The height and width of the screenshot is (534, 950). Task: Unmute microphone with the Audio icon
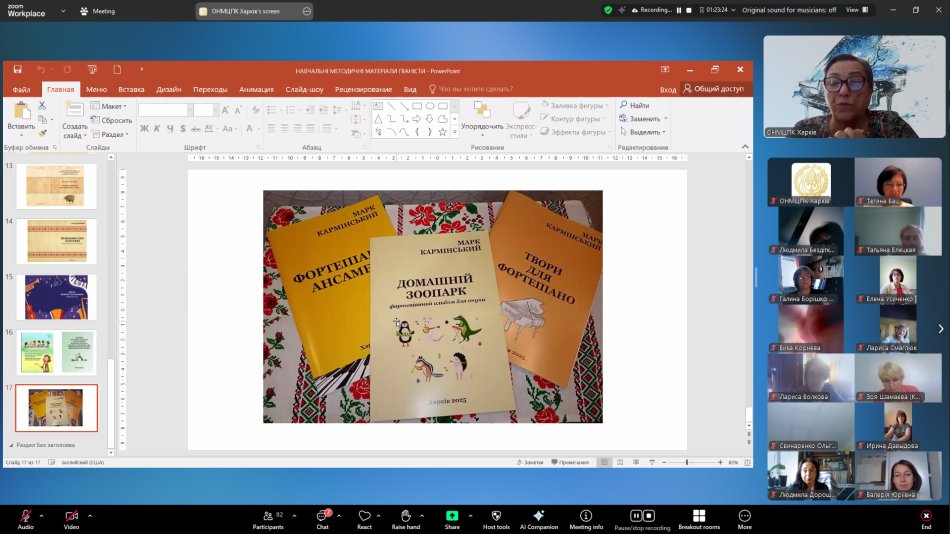click(x=25, y=515)
